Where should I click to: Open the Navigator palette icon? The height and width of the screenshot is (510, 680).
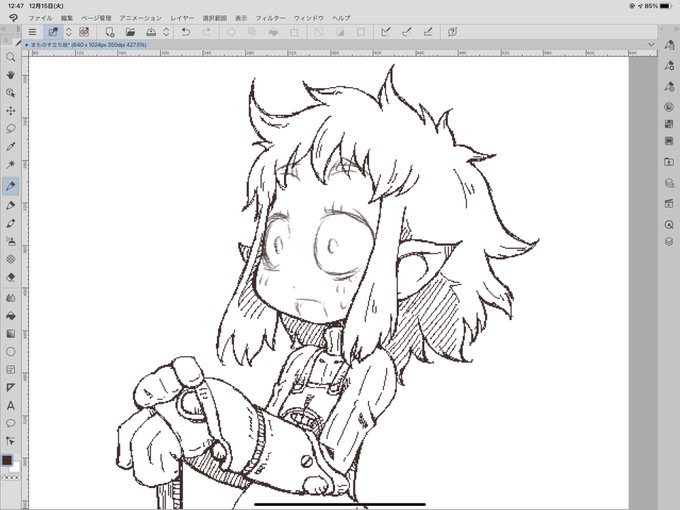[669, 225]
